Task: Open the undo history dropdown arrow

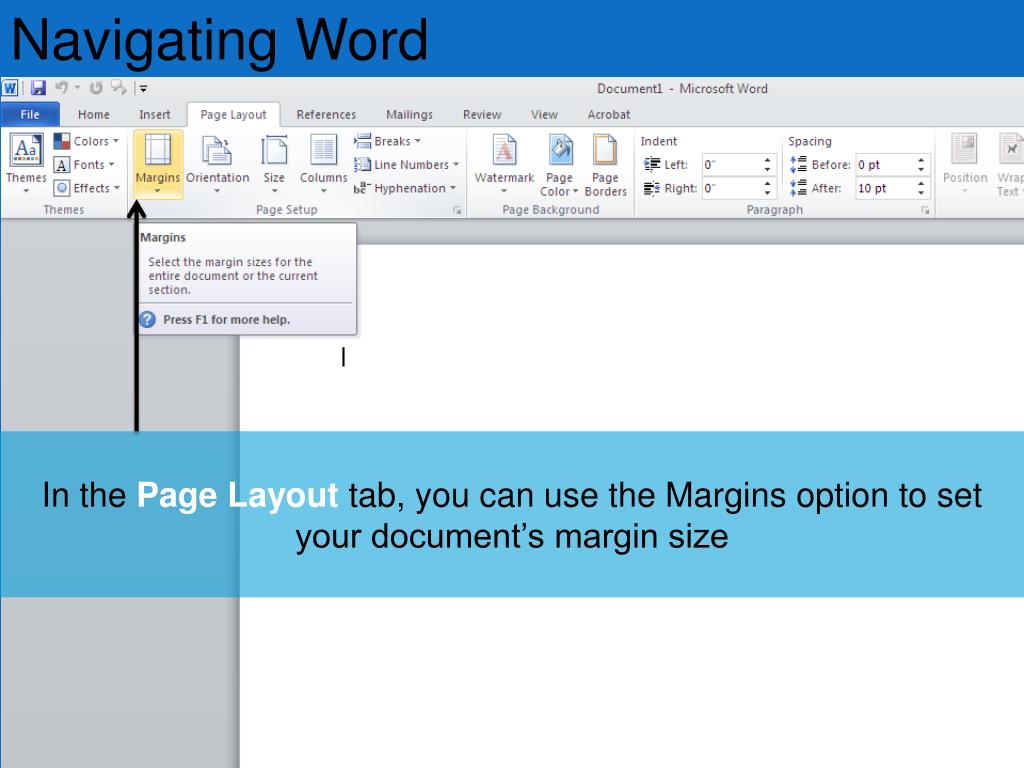Action: (x=77, y=88)
